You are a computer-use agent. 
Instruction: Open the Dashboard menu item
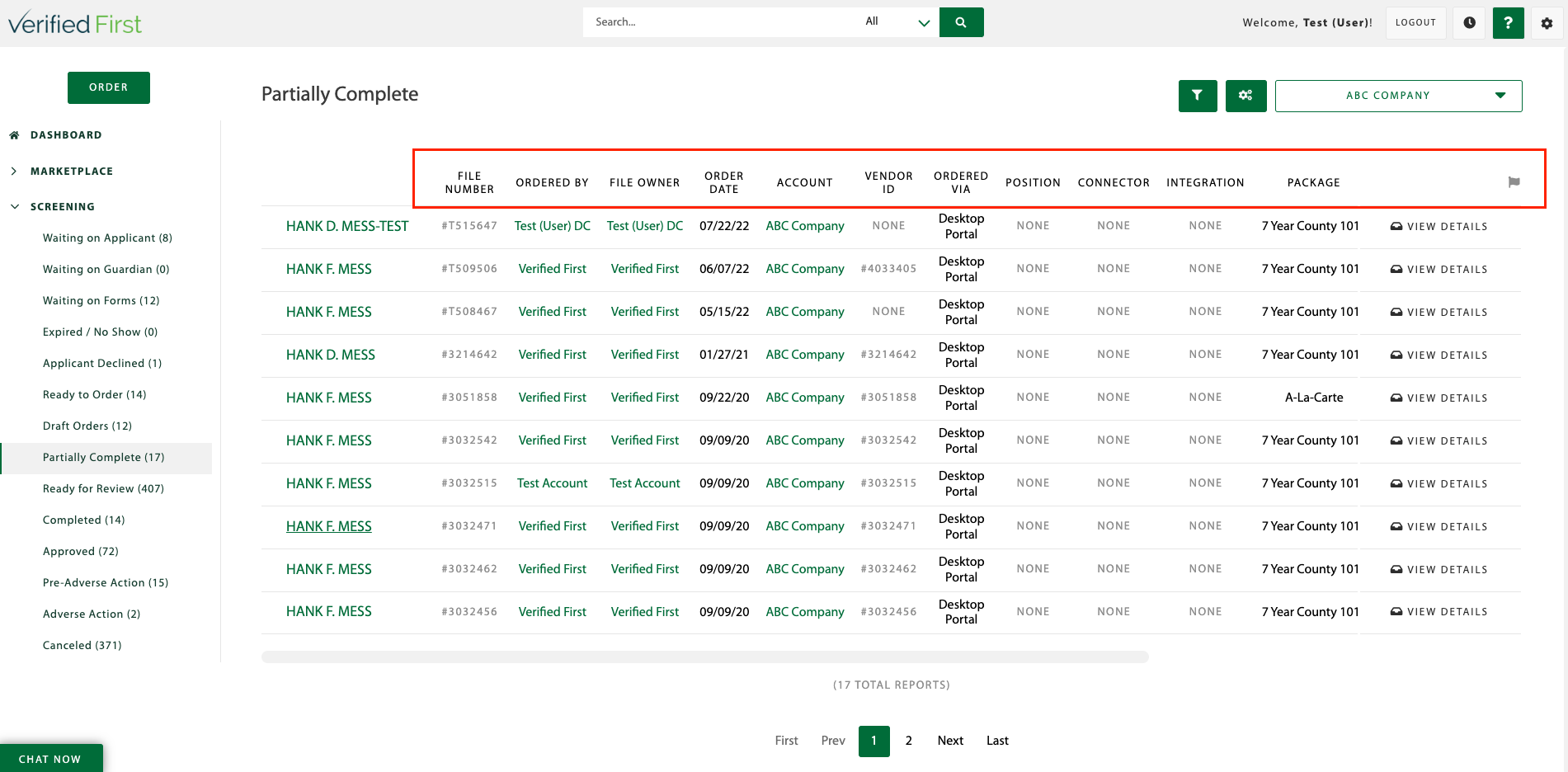(x=66, y=135)
